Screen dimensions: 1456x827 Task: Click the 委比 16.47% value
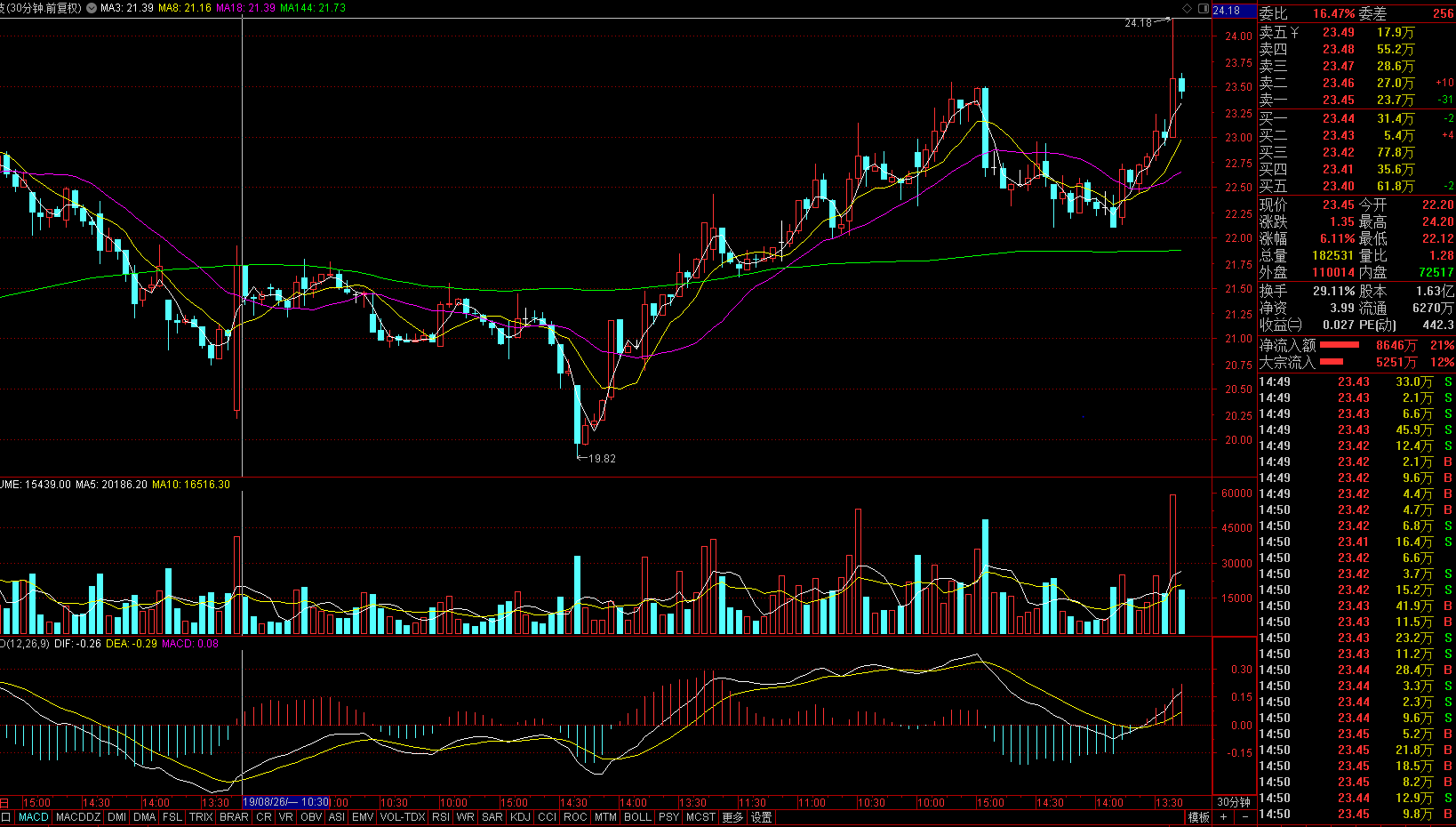pyautogui.click(x=1334, y=13)
